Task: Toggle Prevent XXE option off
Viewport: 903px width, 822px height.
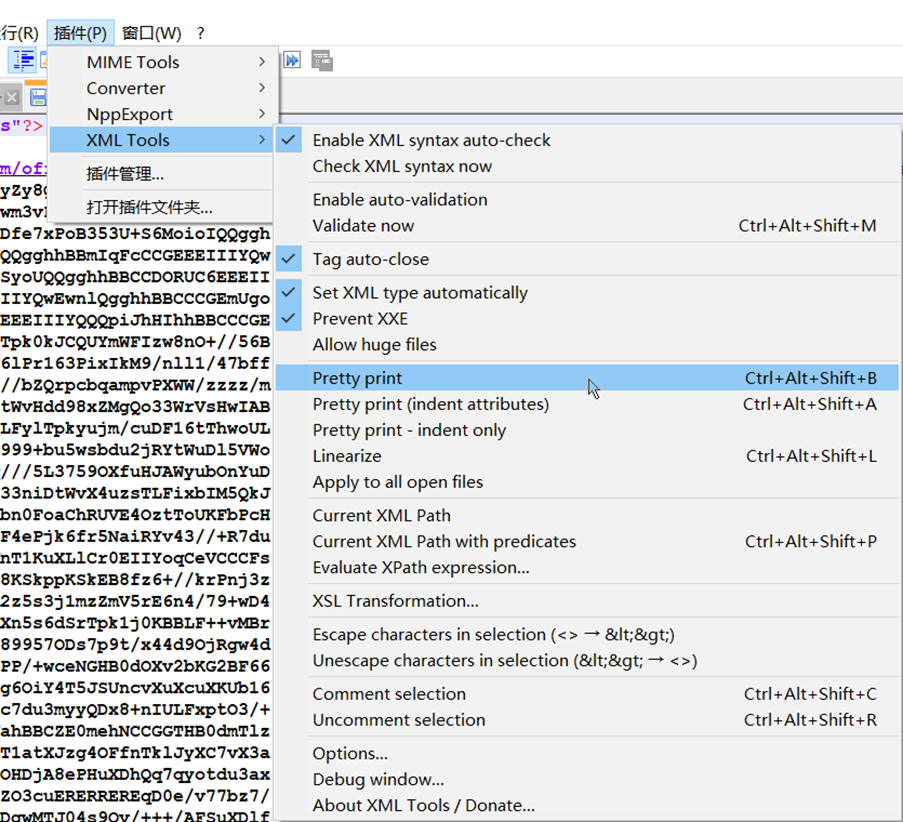Action: pyautogui.click(x=360, y=319)
